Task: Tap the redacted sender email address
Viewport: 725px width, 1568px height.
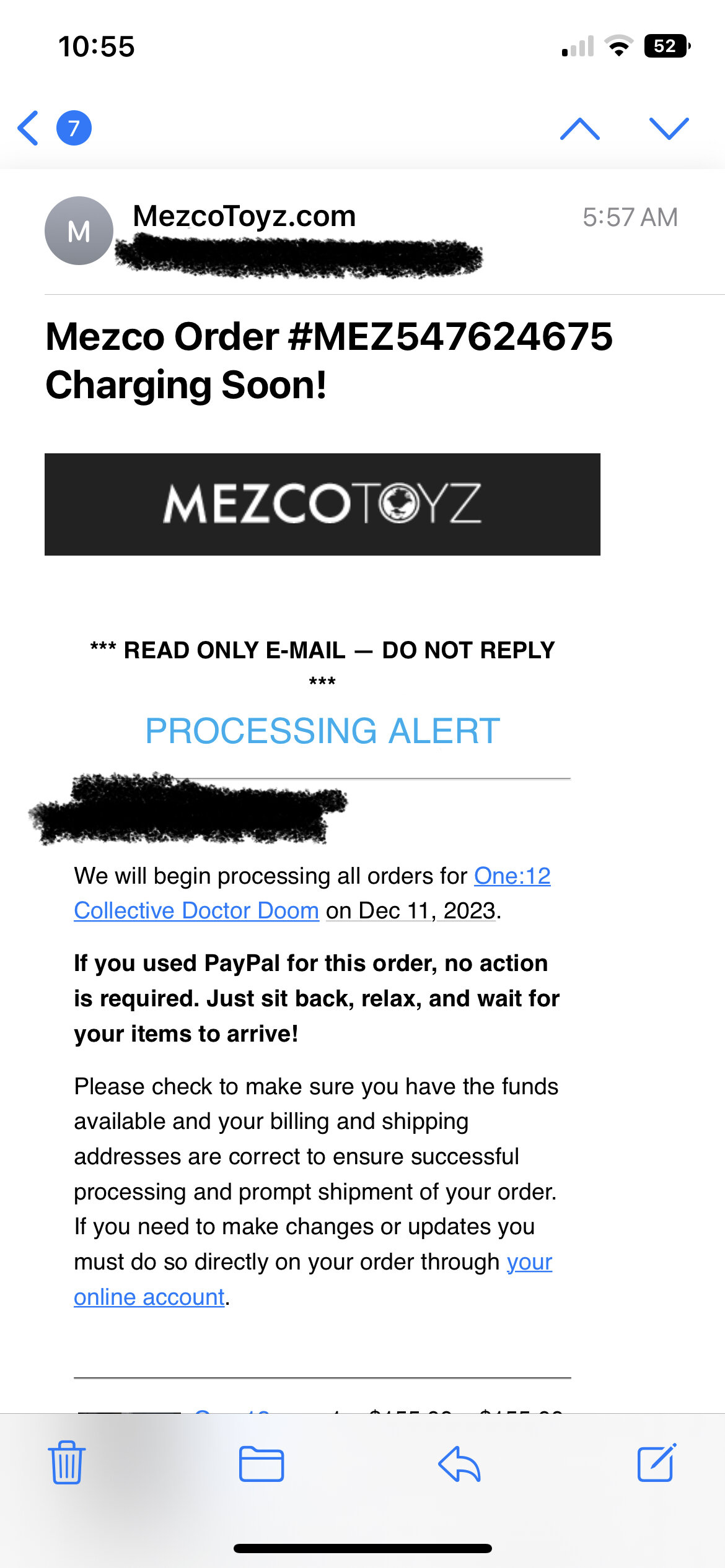Action: [x=299, y=256]
